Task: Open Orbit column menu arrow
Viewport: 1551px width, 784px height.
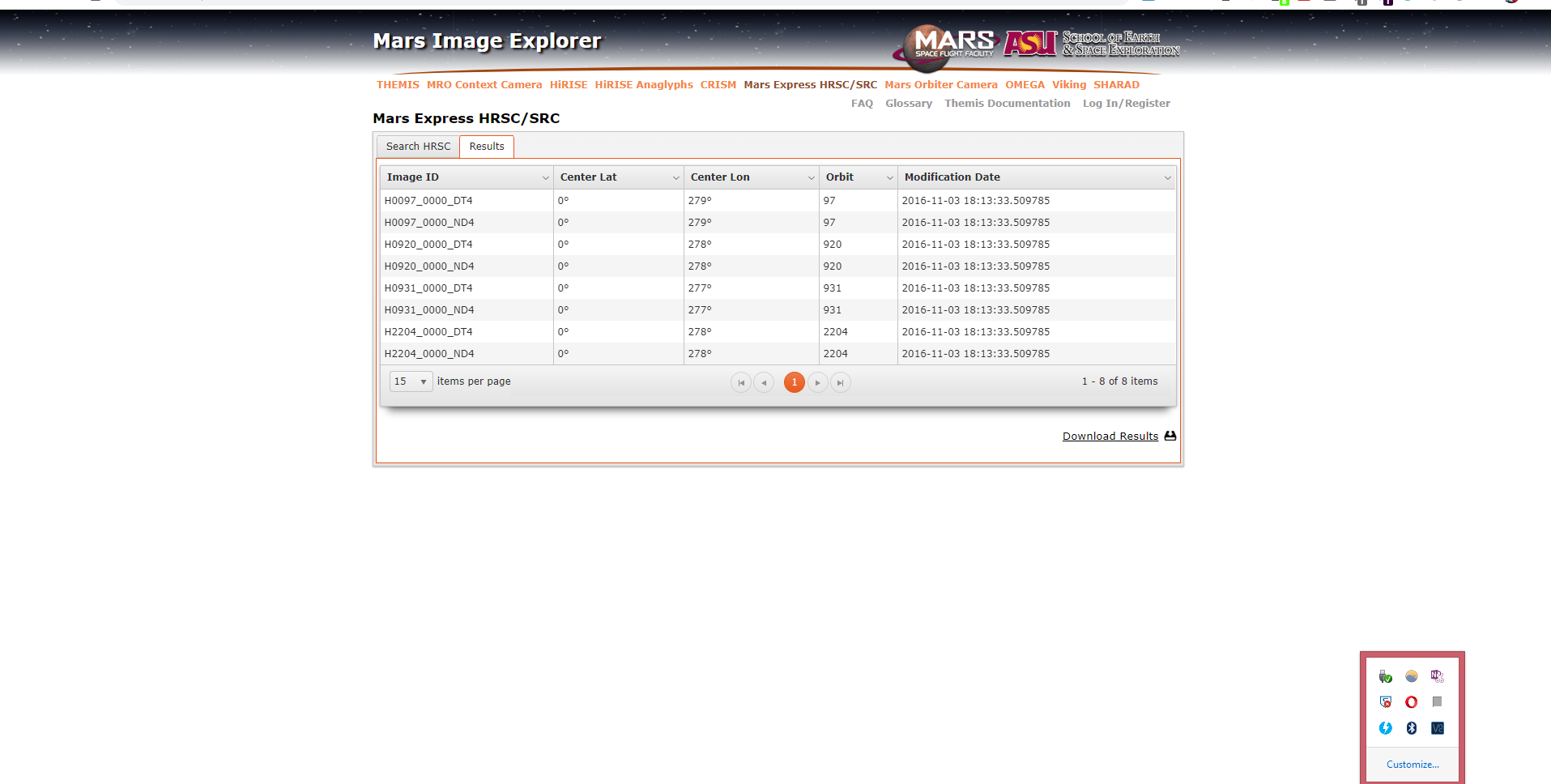Action: pos(889,177)
